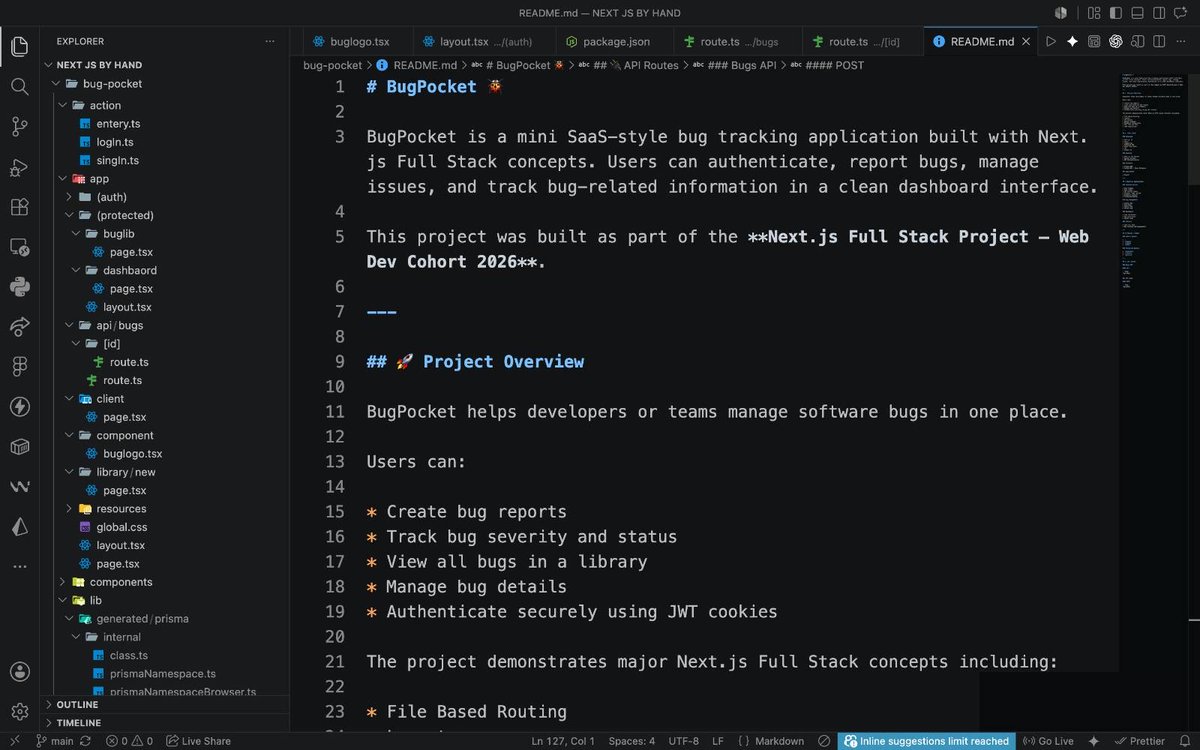Image resolution: width=1200 pixels, height=750 pixels.
Task: Open the Remote Explorer view
Action: (x=19, y=247)
